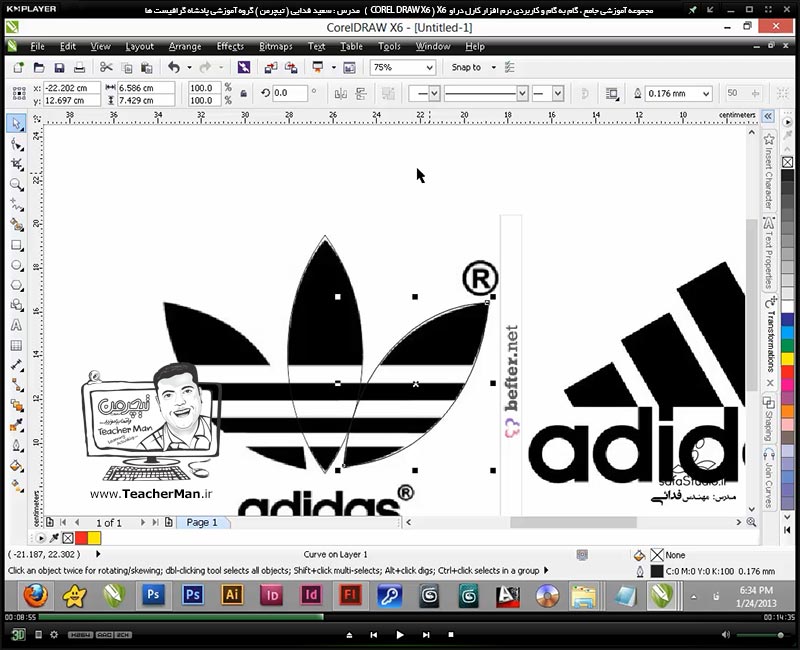Click the Open folder icon
Image resolution: width=800 pixels, height=650 pixels.
[39, 67]
